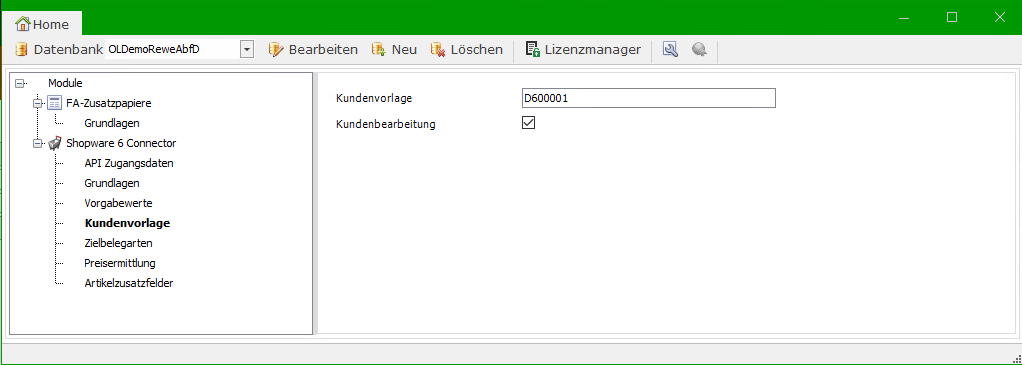
Task: Click the FA-Zusatzpapiere document icon
Action: coord(55,103)
